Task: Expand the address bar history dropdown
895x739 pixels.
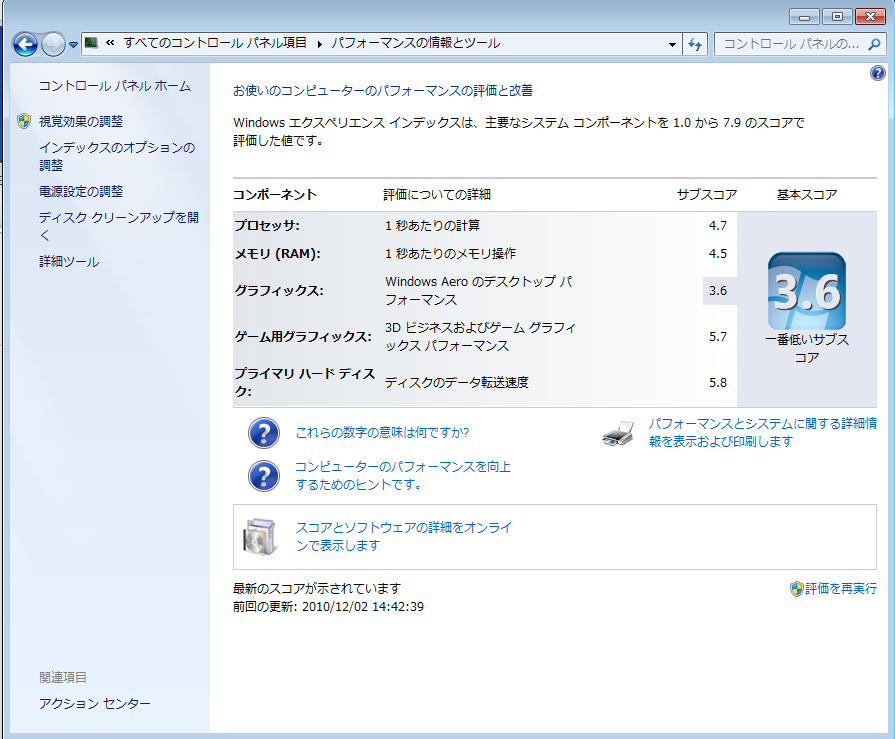Action: coord(672,45)
